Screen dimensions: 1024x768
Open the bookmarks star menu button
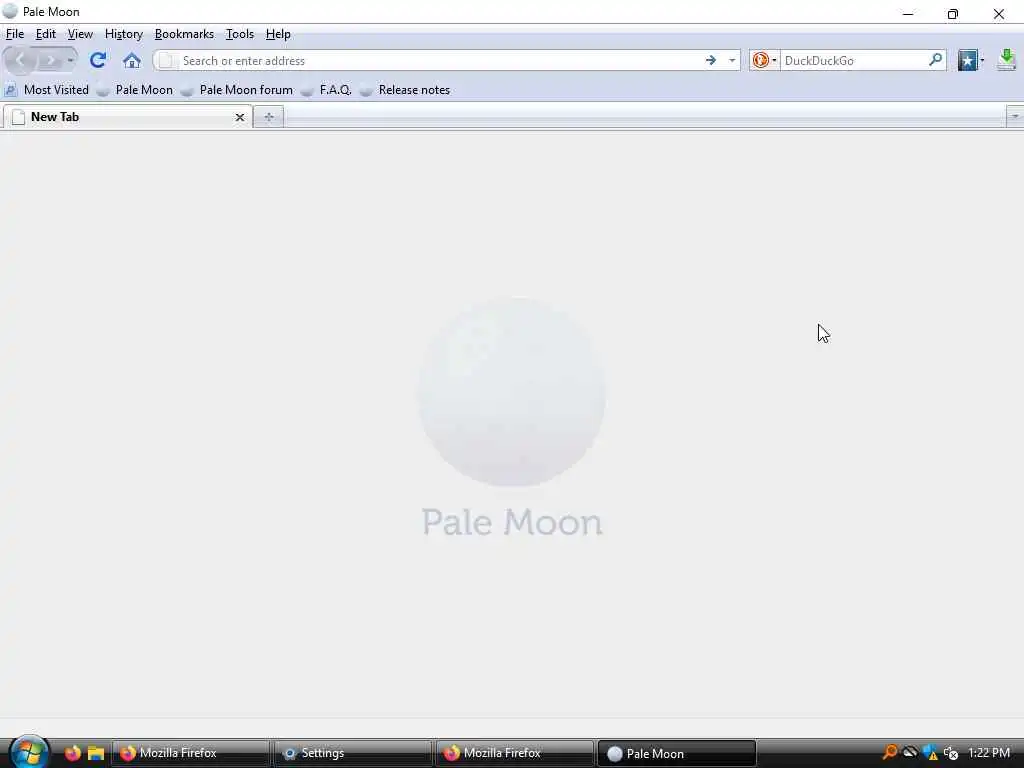(x=970, y=61)
